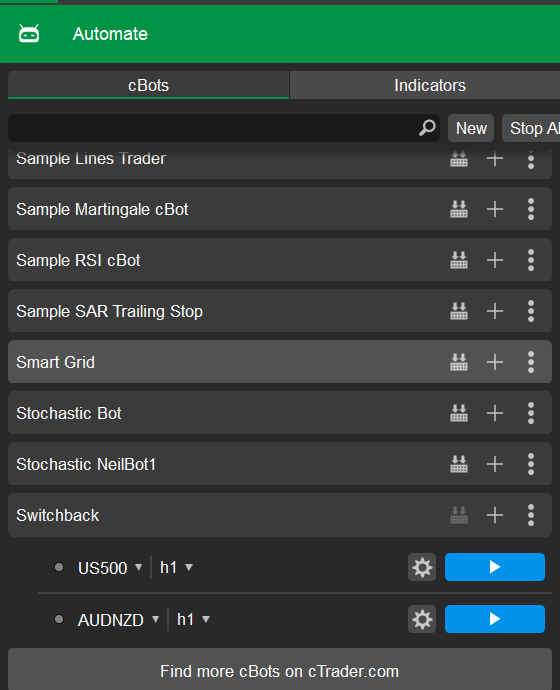The height and width of the screenshot is (690, 560).
Task: Expand the US500 symbol dropdown
Action: click(110, 568)
